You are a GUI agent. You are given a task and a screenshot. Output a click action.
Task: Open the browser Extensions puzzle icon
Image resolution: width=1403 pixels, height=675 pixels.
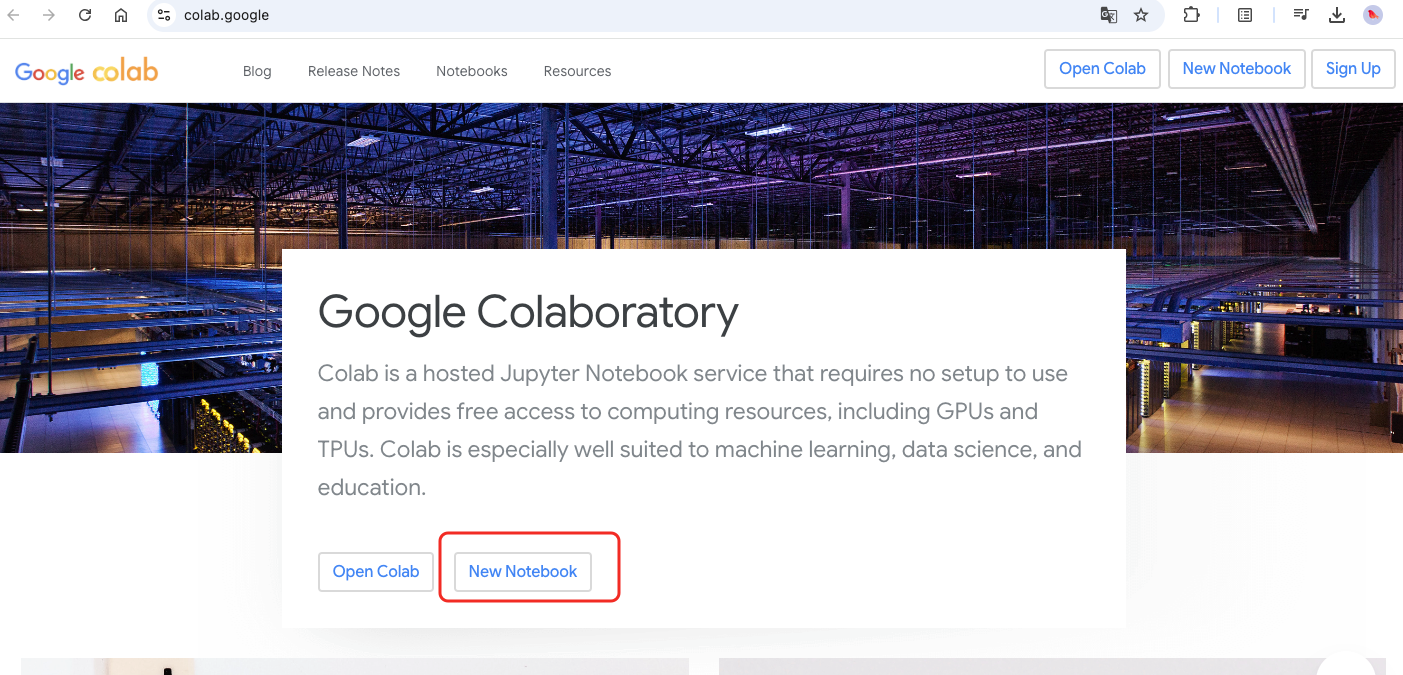pyautogui.click(x=1191, y=15)
